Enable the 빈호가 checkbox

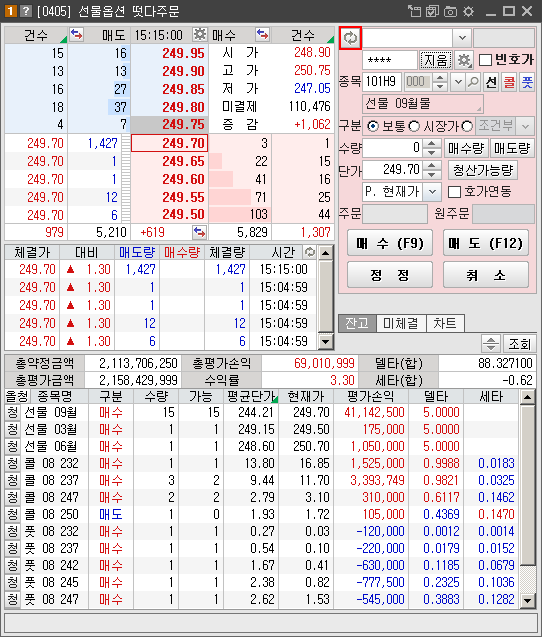tap(485, 60)
